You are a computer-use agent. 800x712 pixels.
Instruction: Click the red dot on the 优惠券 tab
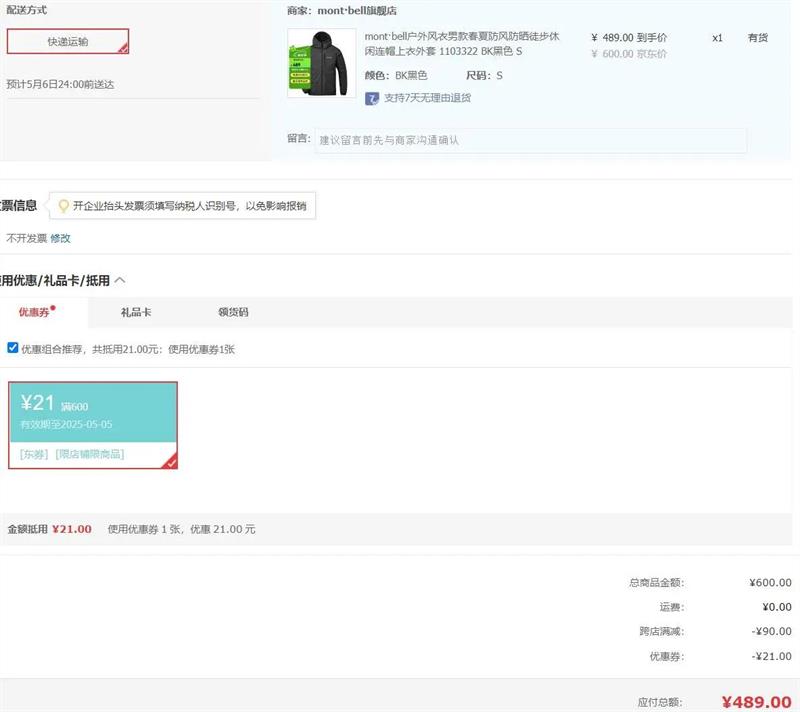pyautogui.click(x=53, y=308)
